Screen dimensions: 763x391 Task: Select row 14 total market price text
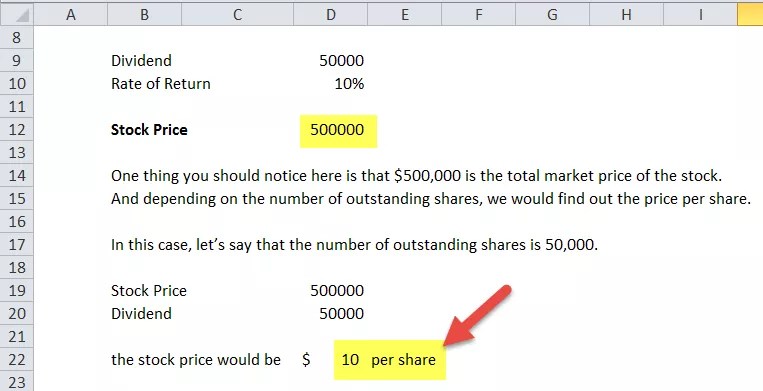417,176
